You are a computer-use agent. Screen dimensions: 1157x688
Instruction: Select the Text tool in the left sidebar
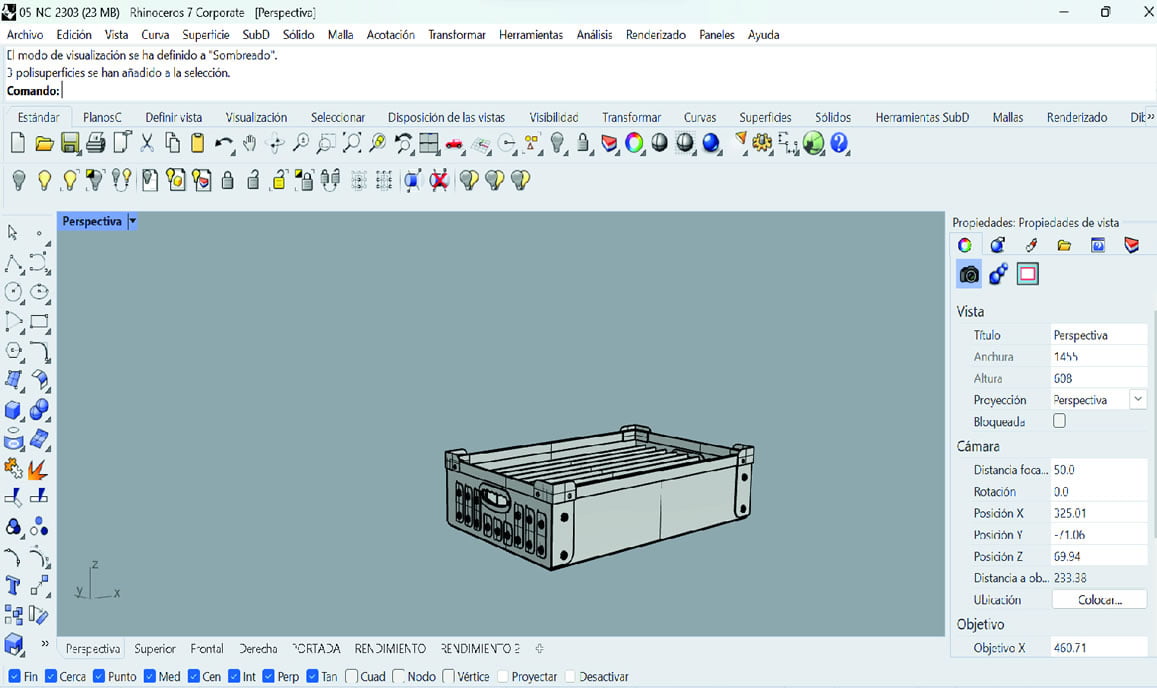pyautogui.click(x=13, y=585)
